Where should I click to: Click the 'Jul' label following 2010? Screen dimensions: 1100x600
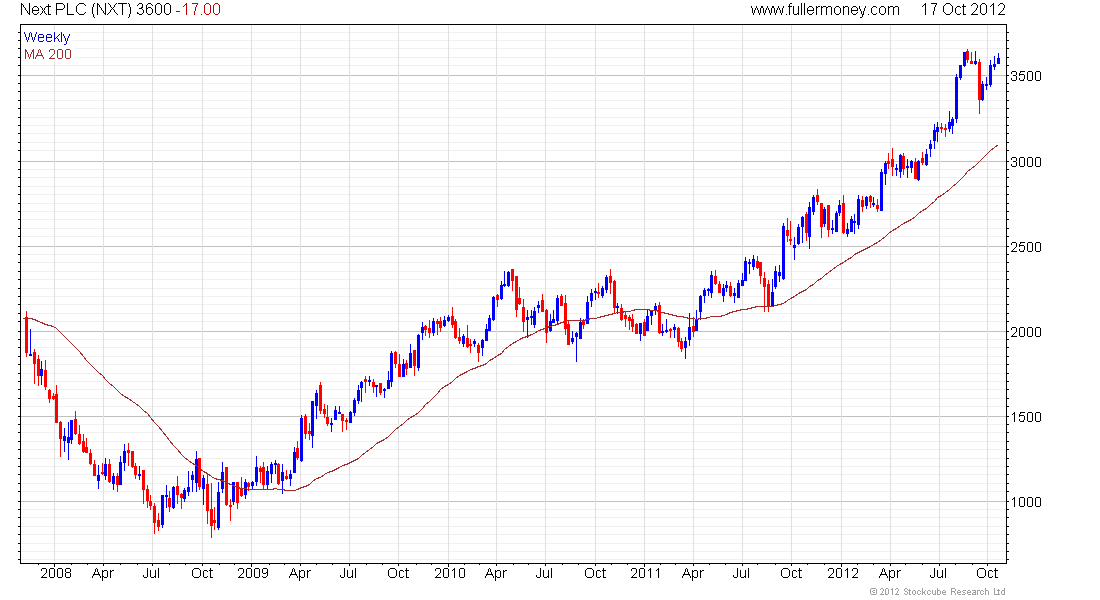pos(544,573)
